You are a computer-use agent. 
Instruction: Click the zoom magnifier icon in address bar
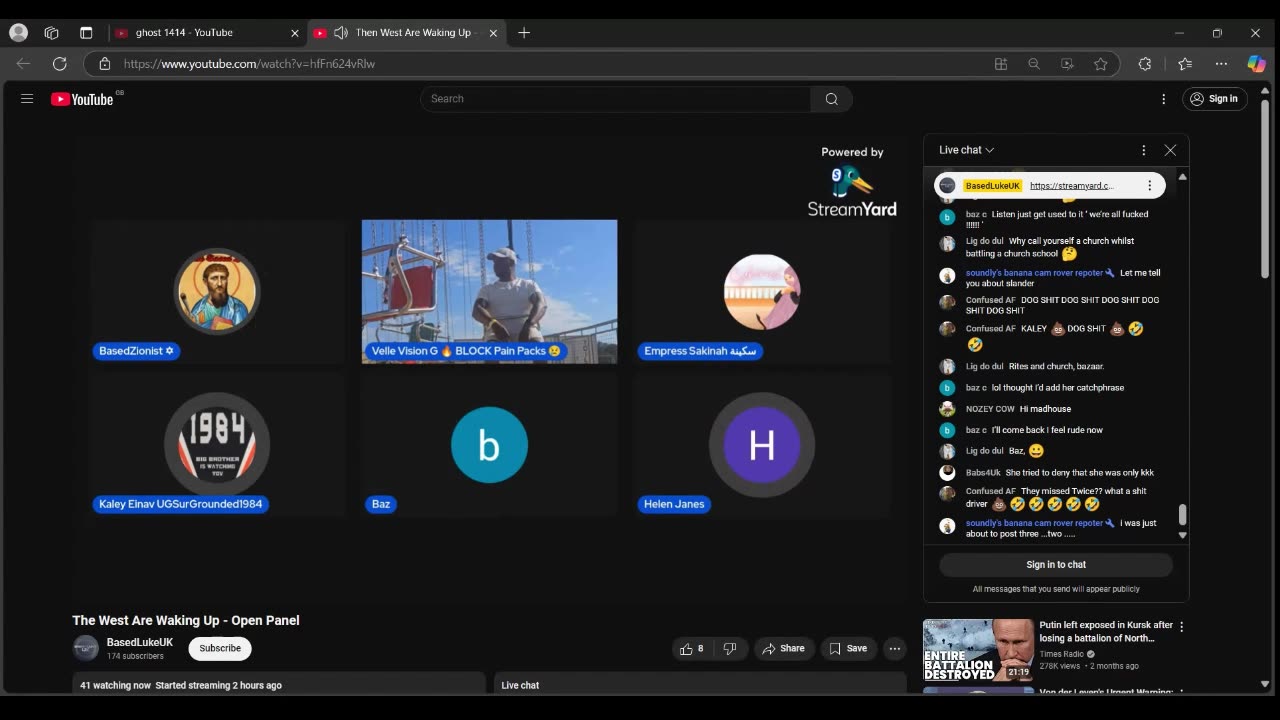(x=1034, y=64)
